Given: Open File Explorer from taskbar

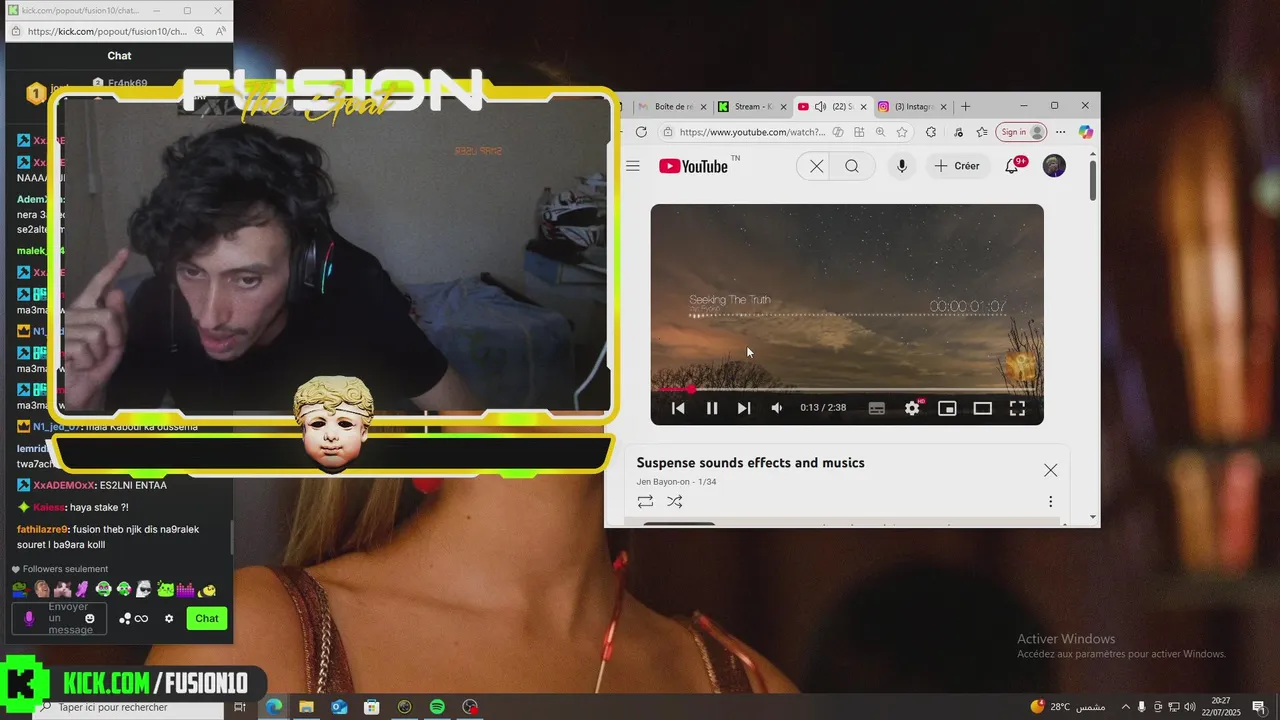Looking at the screenshot, I should 306,707.
